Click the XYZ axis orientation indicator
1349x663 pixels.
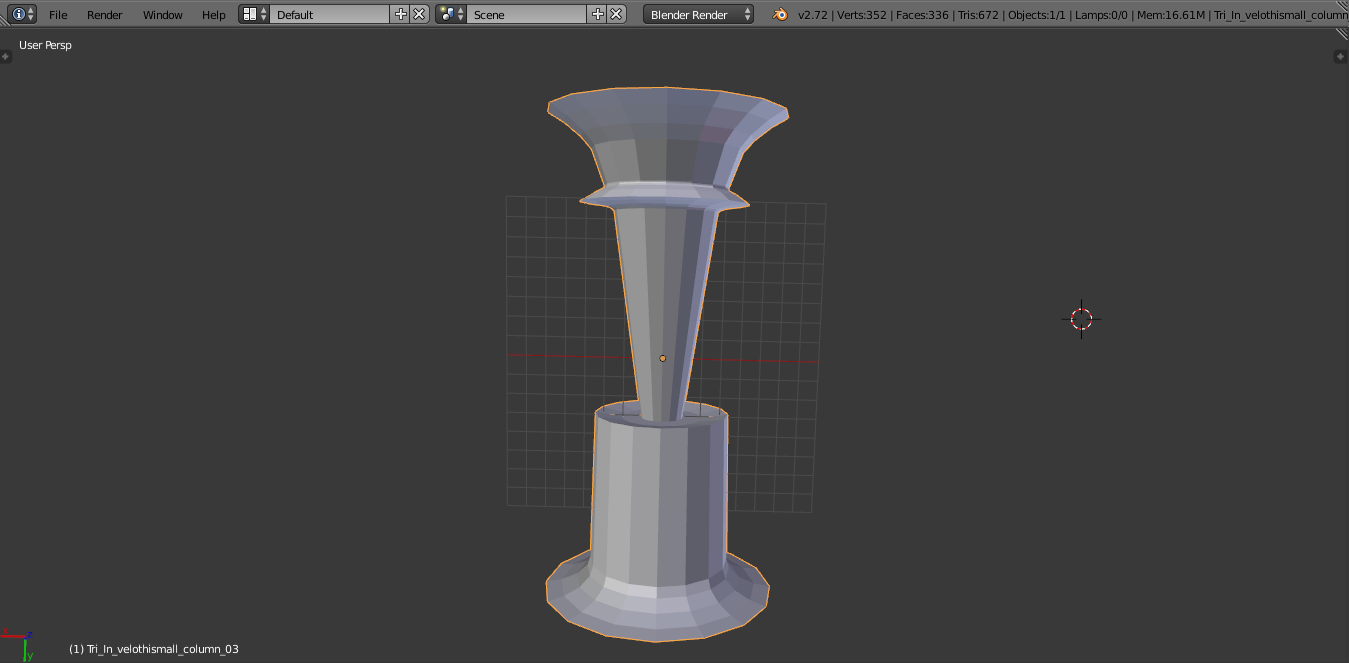tap(17, 643)
